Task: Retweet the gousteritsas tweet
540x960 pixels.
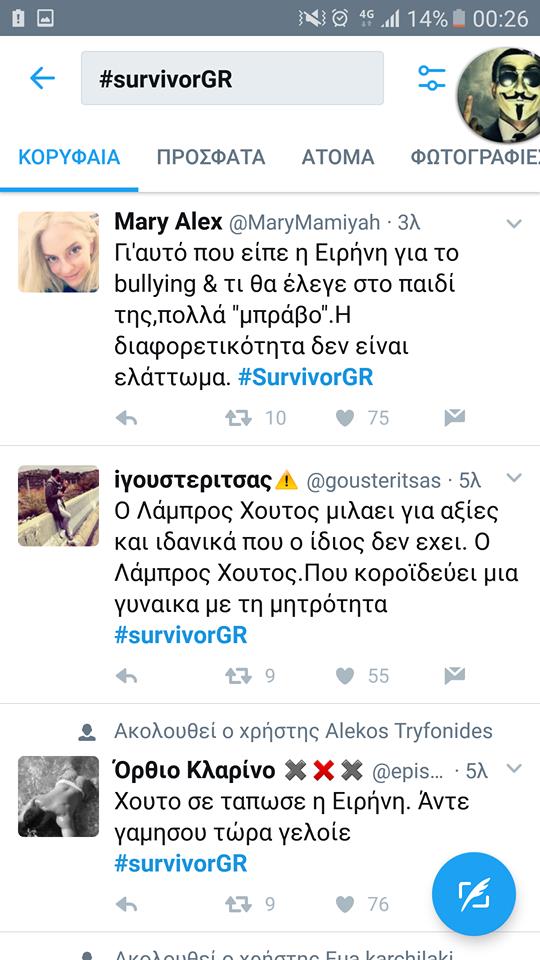Action: coord(238,676)
